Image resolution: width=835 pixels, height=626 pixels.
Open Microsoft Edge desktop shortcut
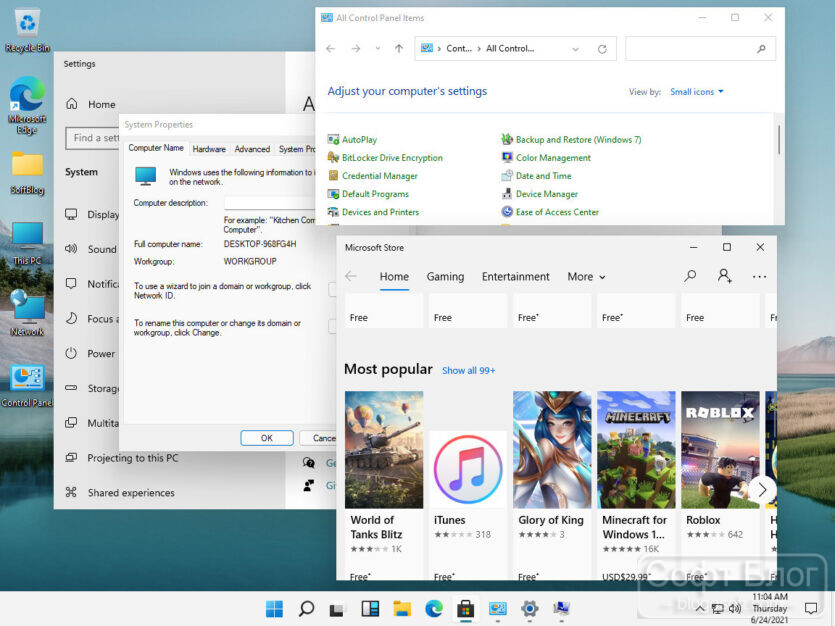coord(27,105)
